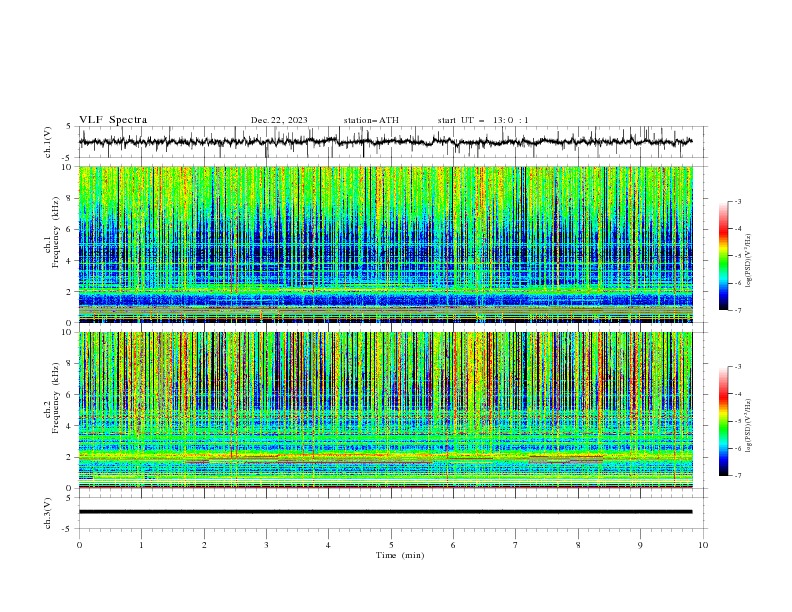This screenshot has width=792, height=612.
Task: Click the "ch.2 Frequency (kHz)" axis label
Action: pos(52,398)
